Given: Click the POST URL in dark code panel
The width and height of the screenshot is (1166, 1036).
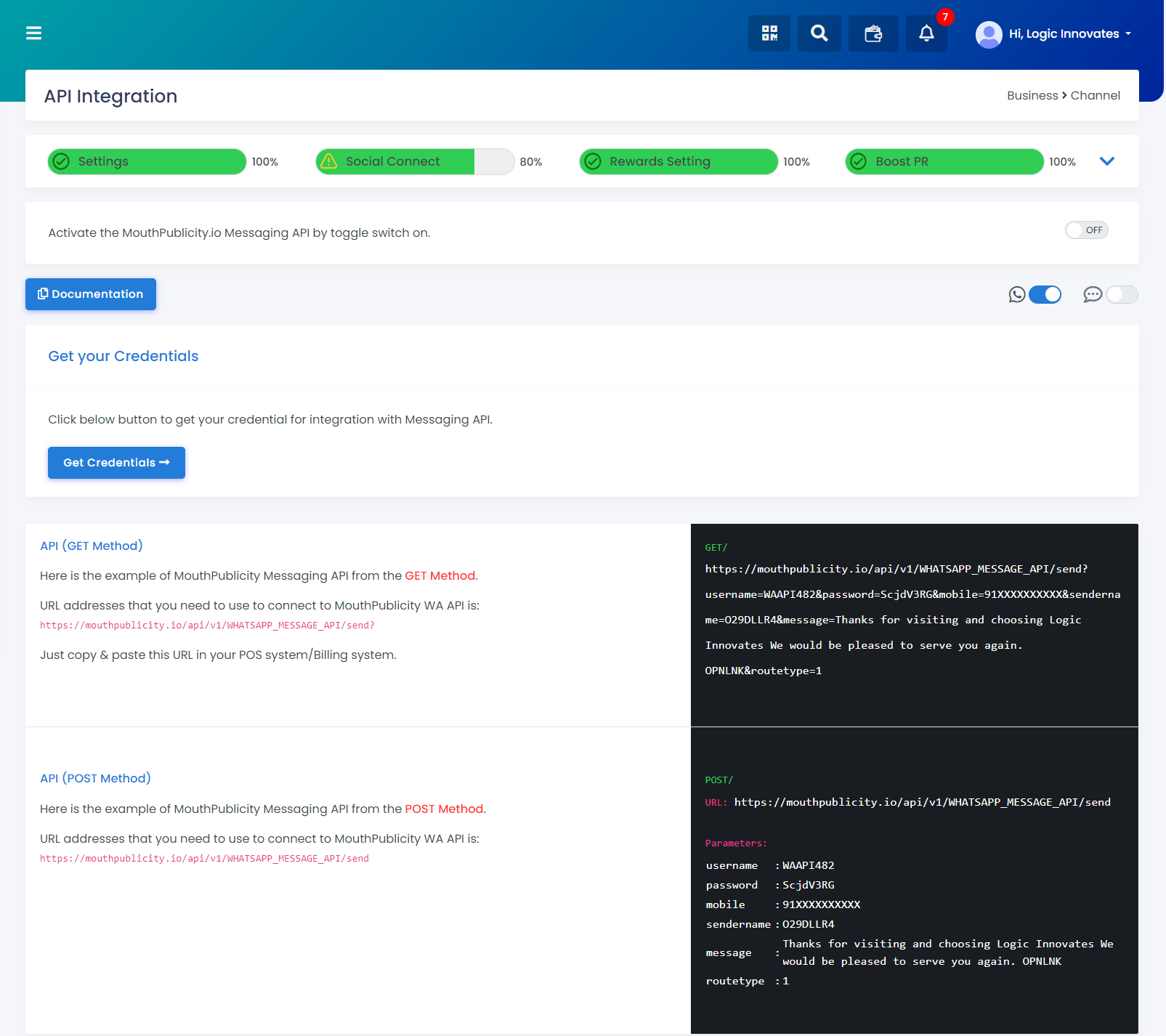Looking at the screenshot, I should point(923,802).
